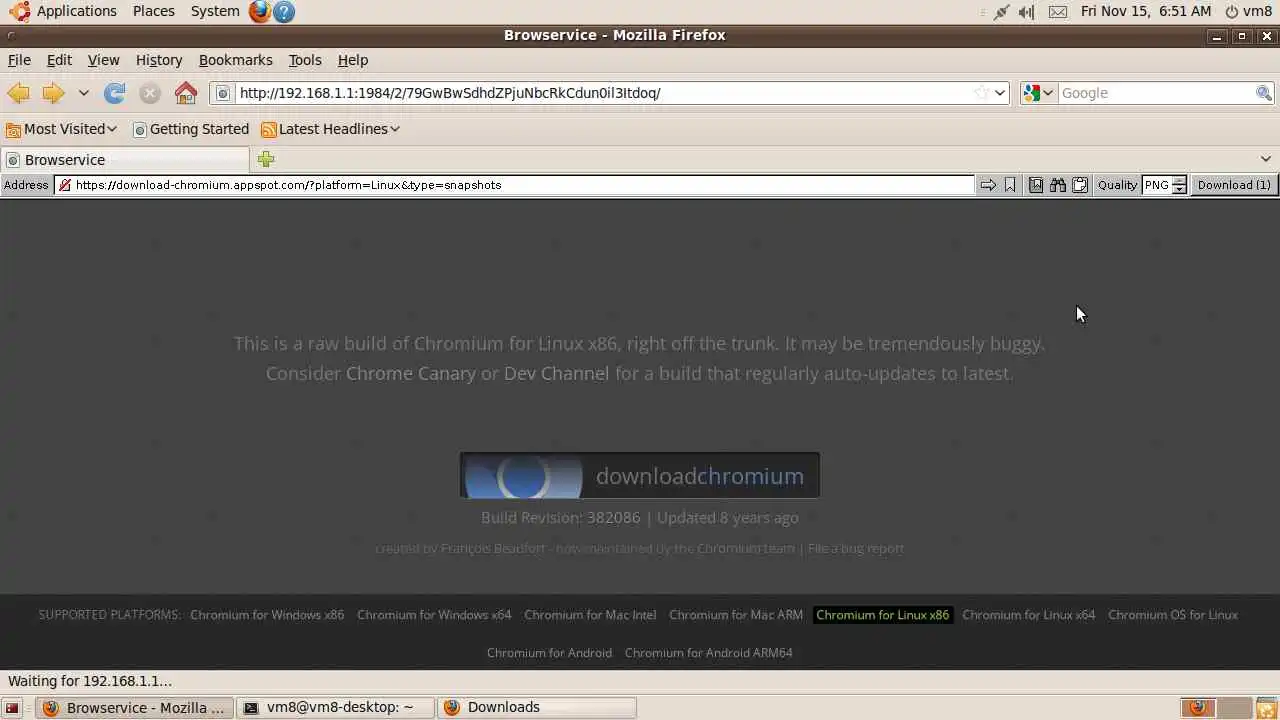
Task: Select Chromium for Linux x86 platform
Action: (x=882, y=615)
